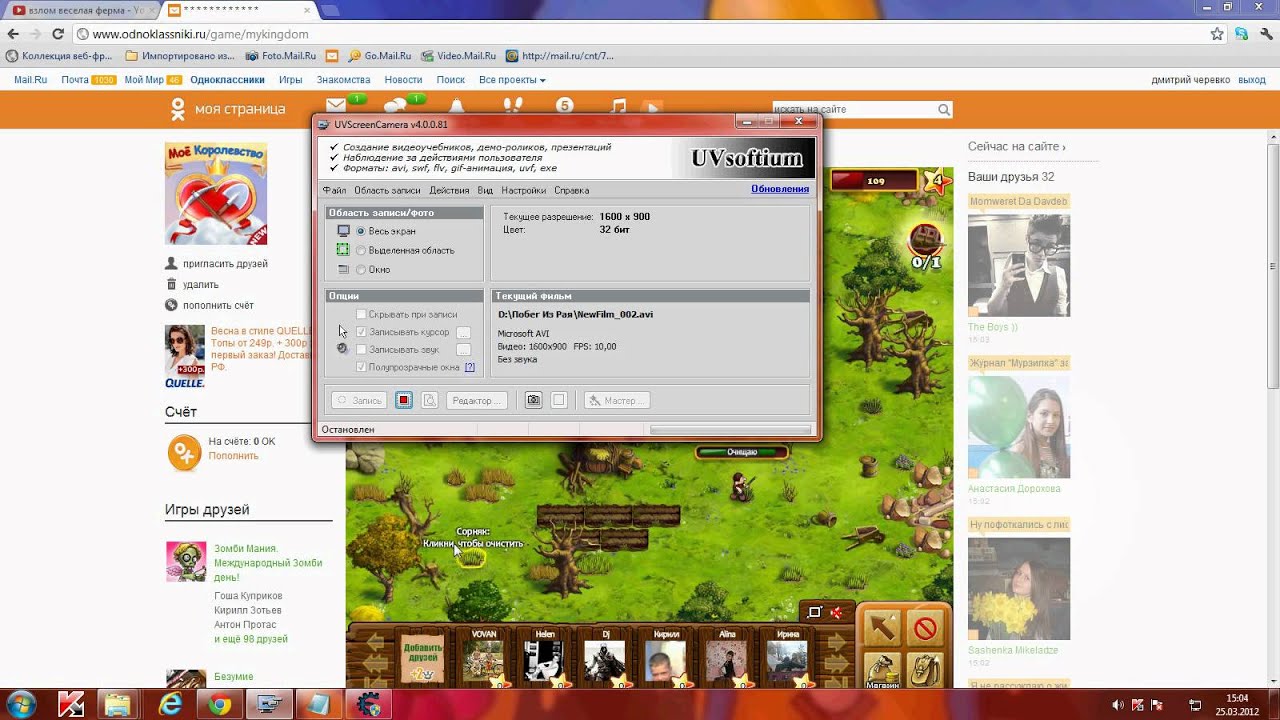Click Добавить друзей in game friends bar
Viewport: 1280px width, 720px height.
pyautogui.click(x=422, y=658)
